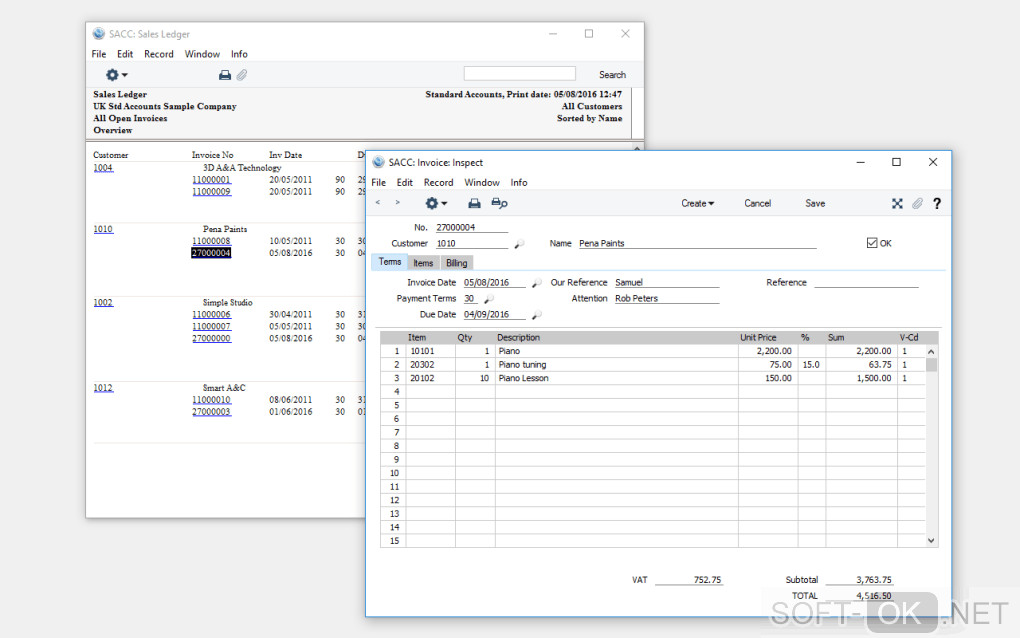Open customer lookup magnifier next to 1010

(x=519, y=244)
